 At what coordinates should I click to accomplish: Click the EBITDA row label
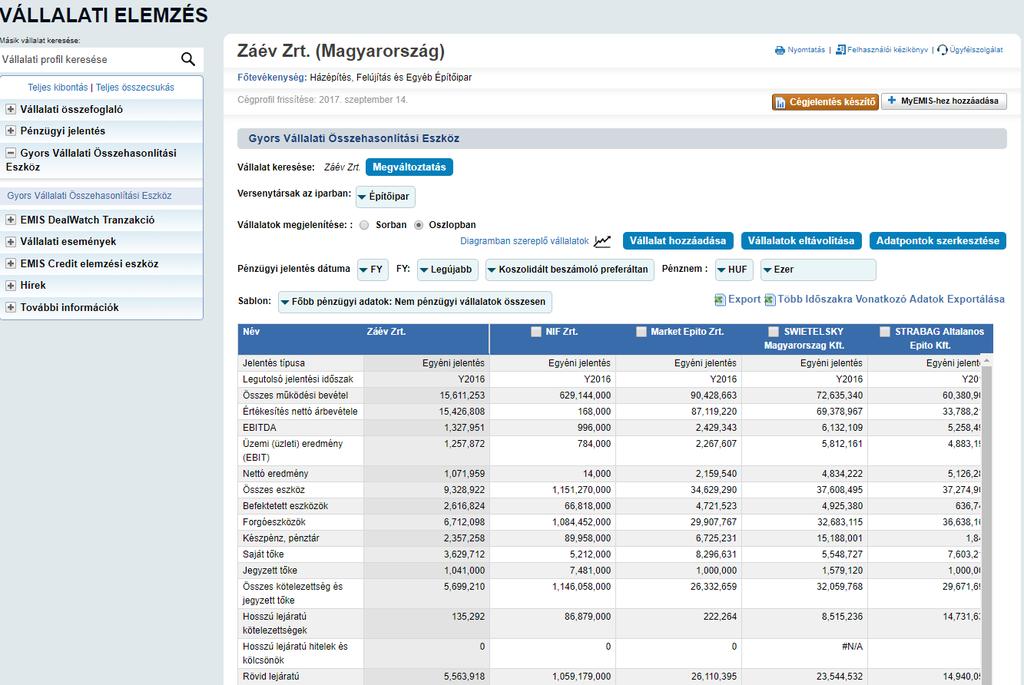[x=259, y=428]
